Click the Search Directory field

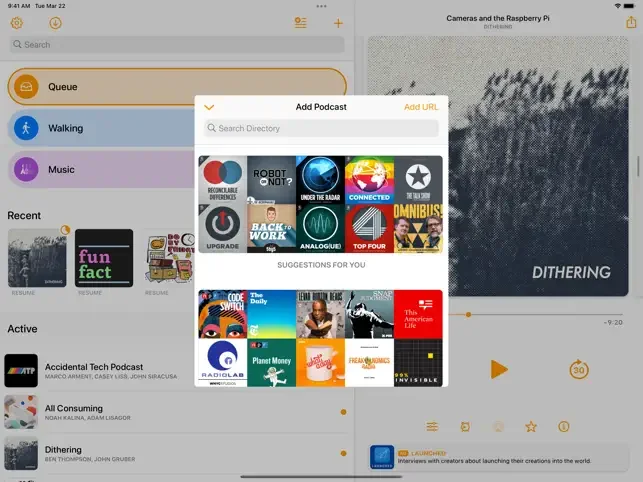321,128
